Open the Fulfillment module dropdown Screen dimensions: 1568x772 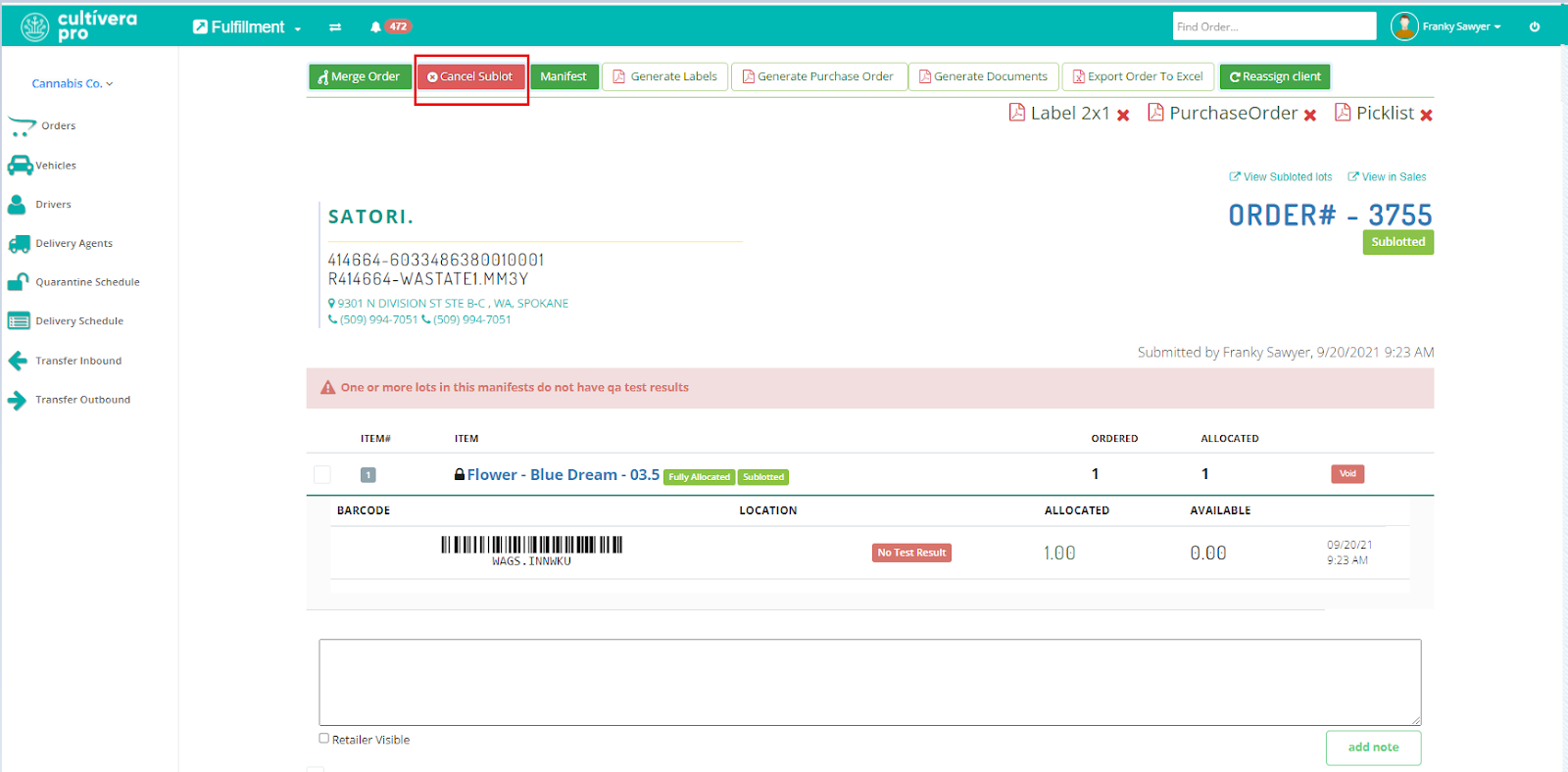coord(247,27)
